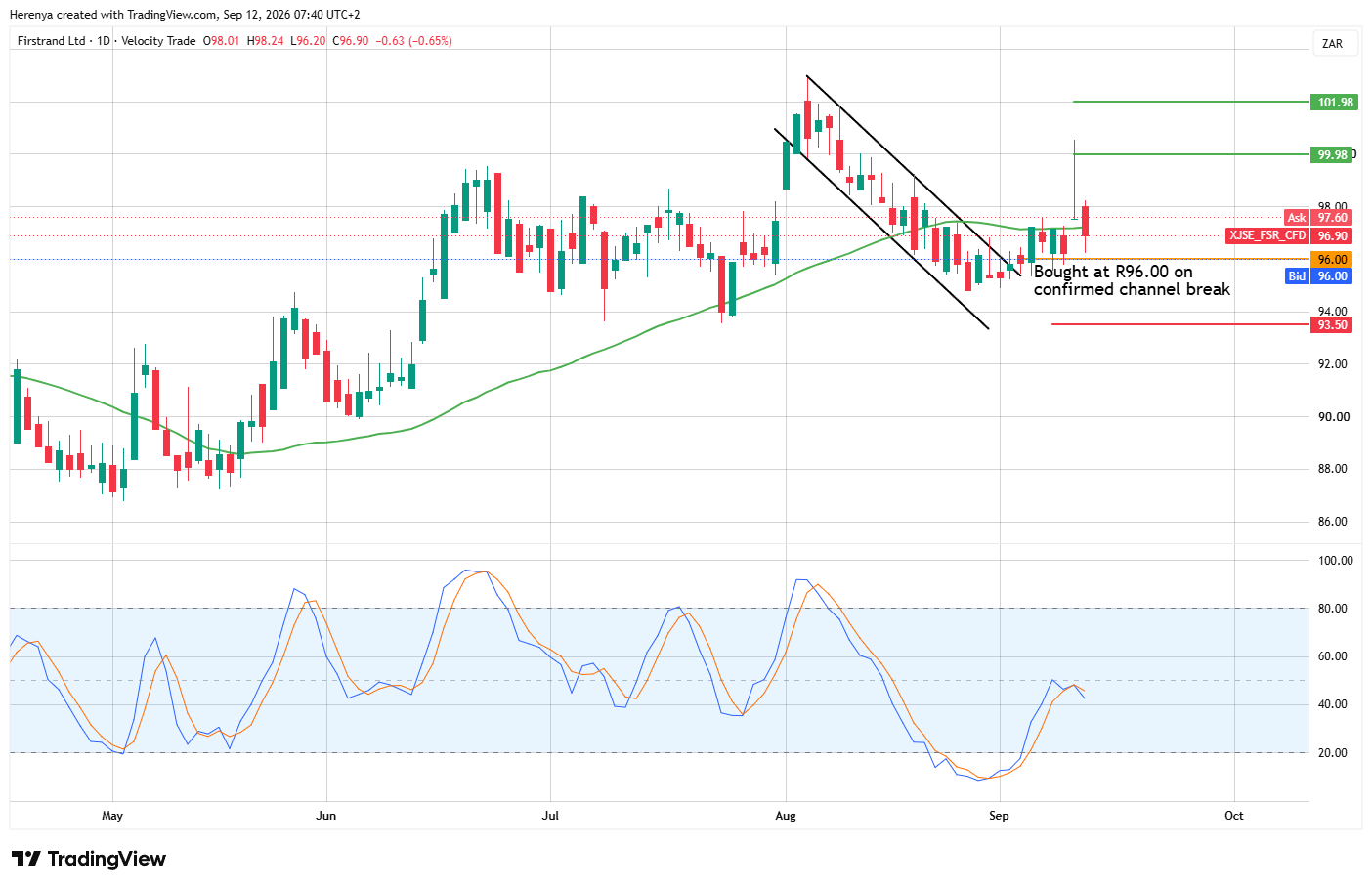Click the Firstrand Ltd symbol title
1372x888 pixels.
click(x=52, y=41)
